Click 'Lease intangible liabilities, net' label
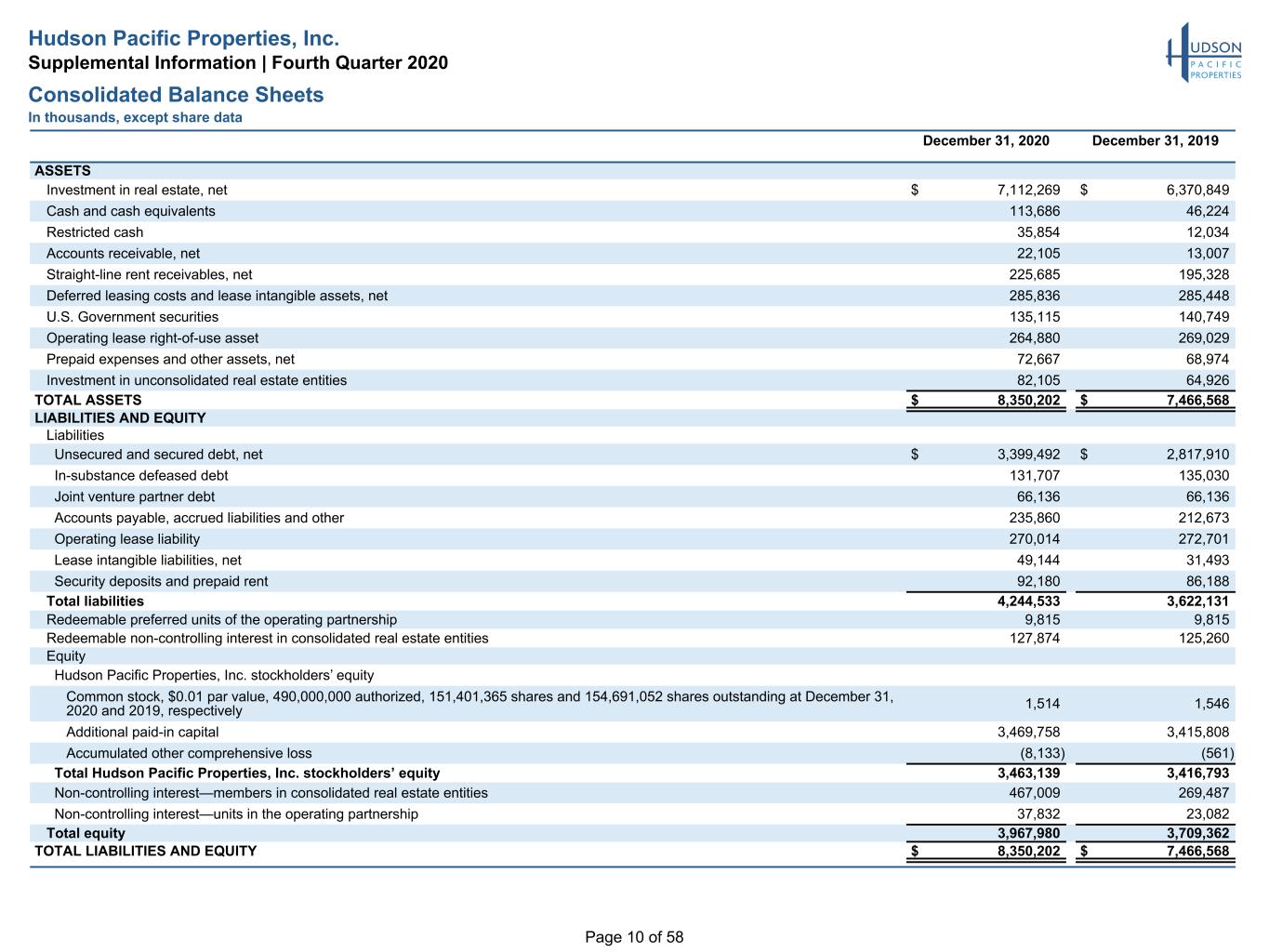Screen dimensions: 1269x952 (x=148, y=561)
